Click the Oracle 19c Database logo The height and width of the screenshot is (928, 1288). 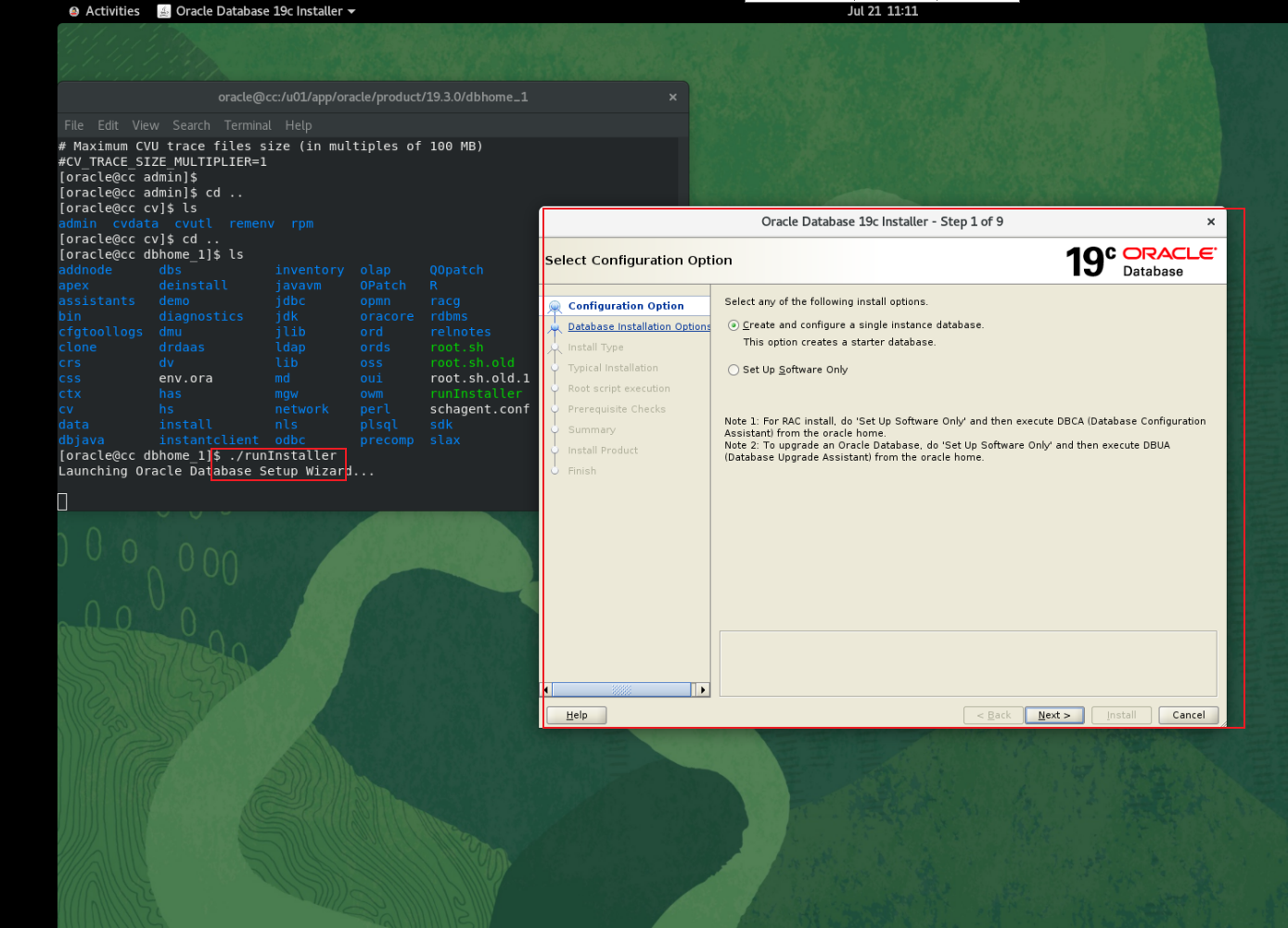coord(1140,261)
